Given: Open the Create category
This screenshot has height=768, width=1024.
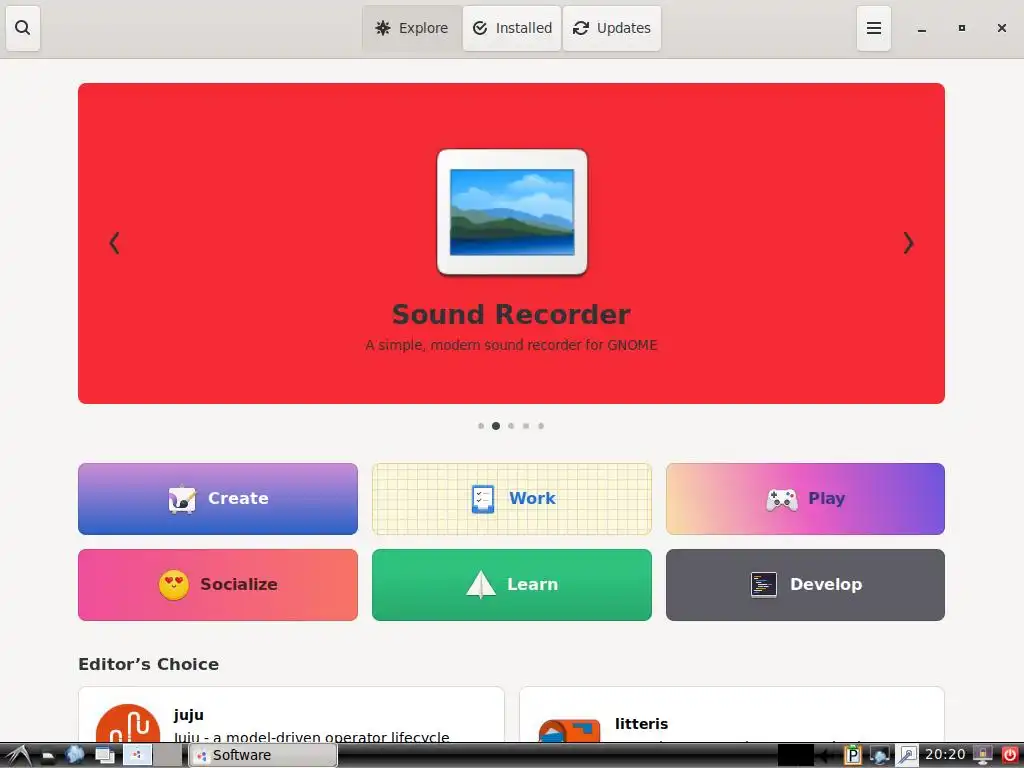Looking at the screenshot, I should (218, 499).
